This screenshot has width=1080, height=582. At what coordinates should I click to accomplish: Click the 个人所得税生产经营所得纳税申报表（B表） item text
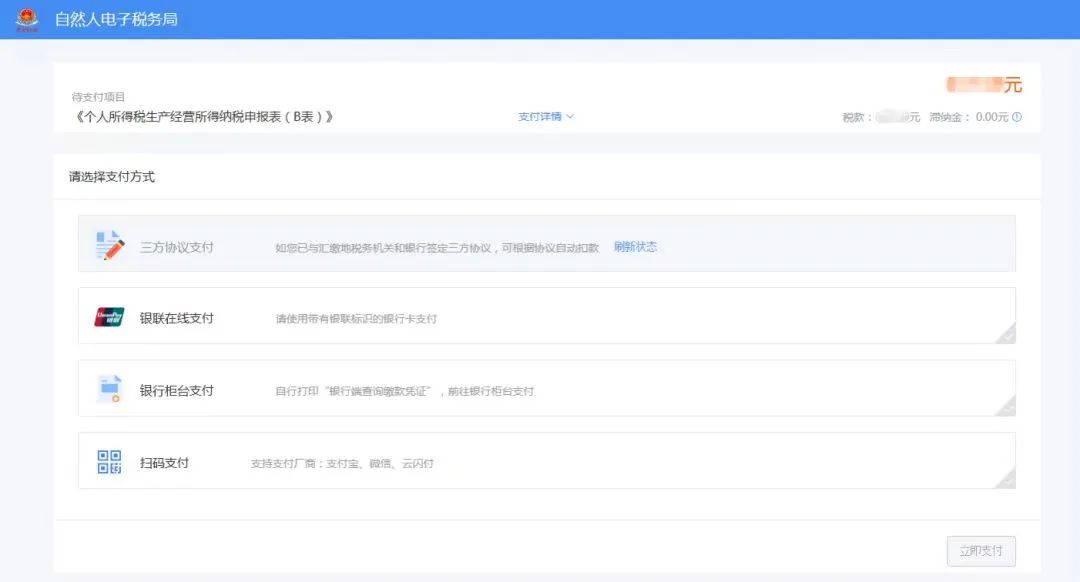204,116
